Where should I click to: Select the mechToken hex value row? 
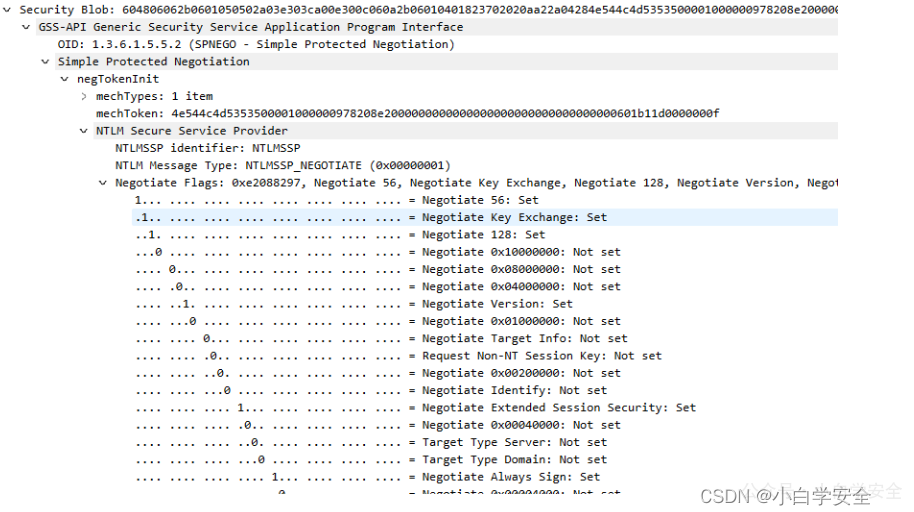407,114
